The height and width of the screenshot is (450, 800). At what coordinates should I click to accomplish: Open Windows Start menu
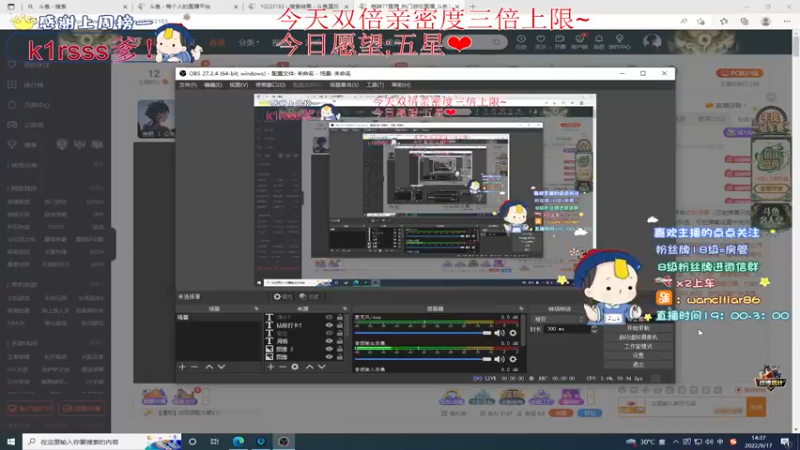pos(11,441)
